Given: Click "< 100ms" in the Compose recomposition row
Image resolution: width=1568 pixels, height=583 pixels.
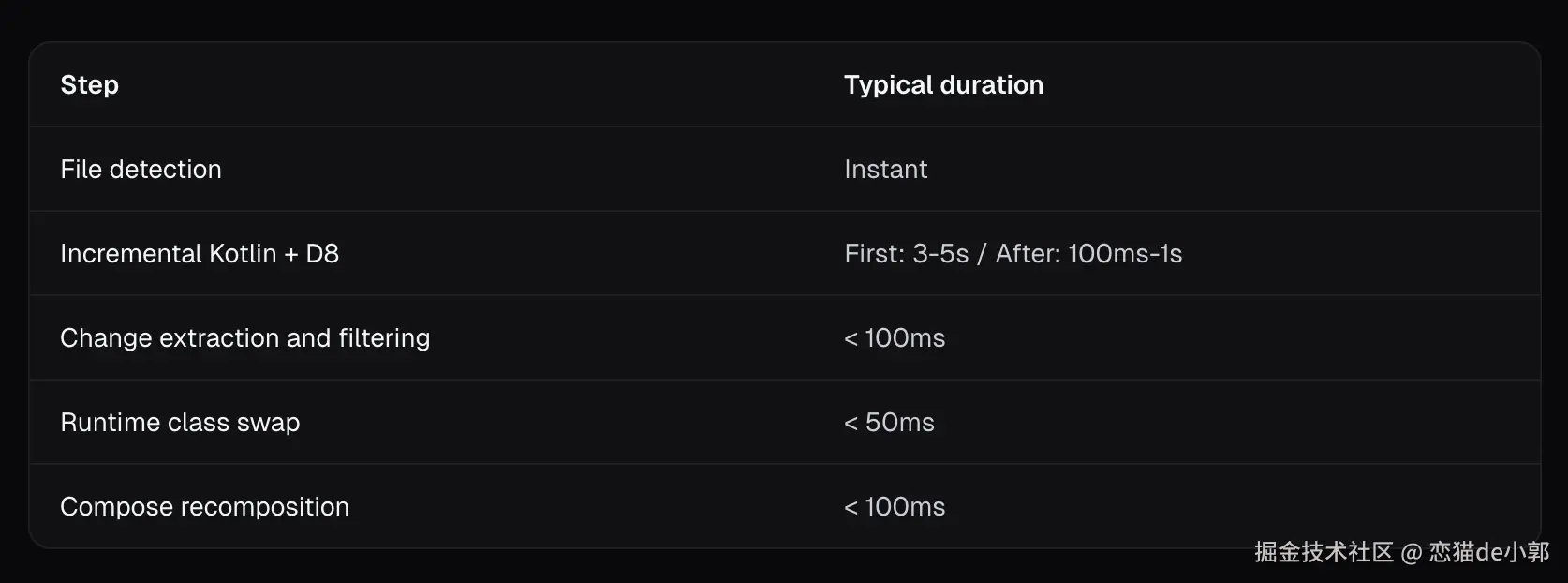Looking at the screenshot, I should click(x=895, y=507).
